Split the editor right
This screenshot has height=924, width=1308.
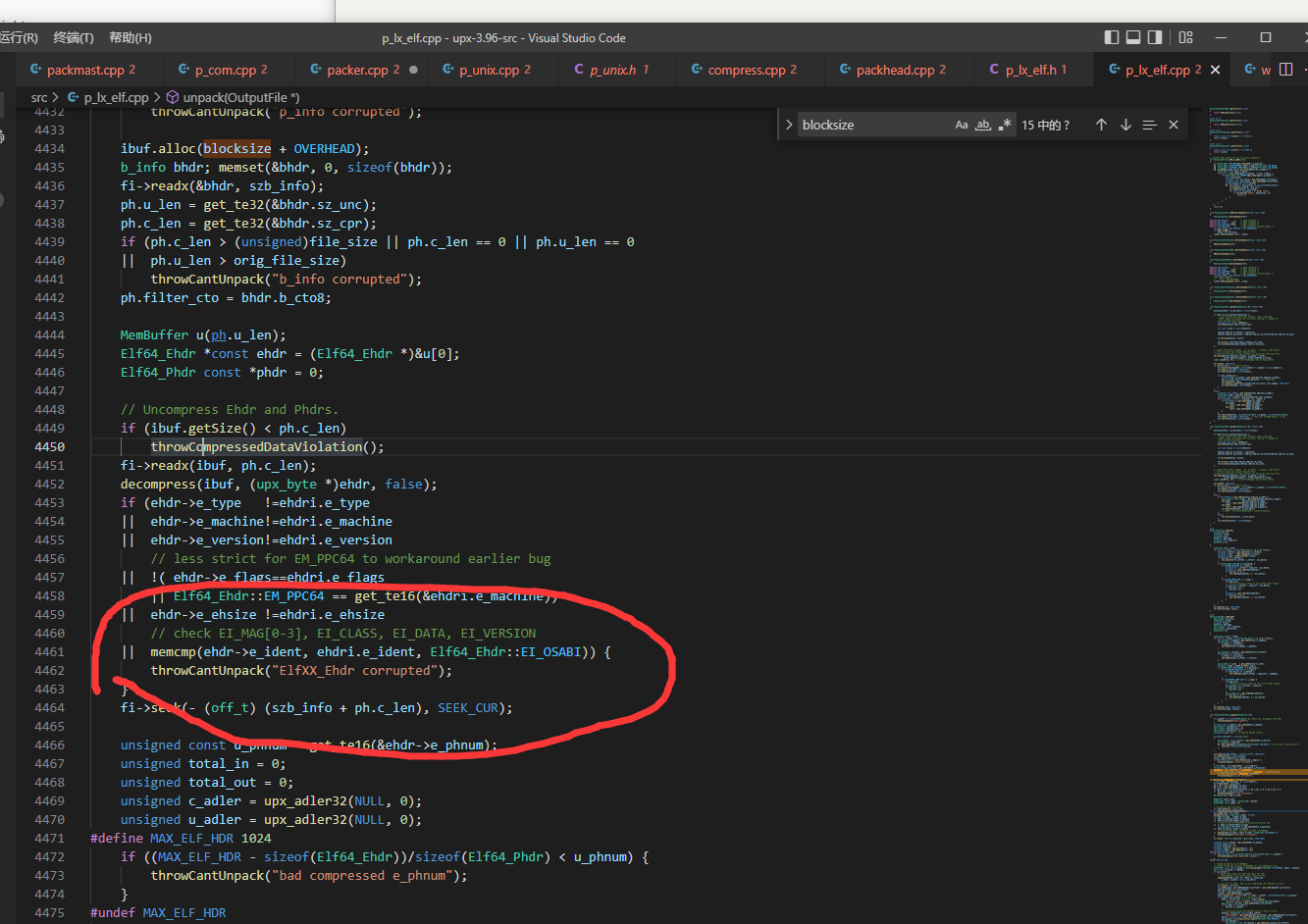point(1285,70)
